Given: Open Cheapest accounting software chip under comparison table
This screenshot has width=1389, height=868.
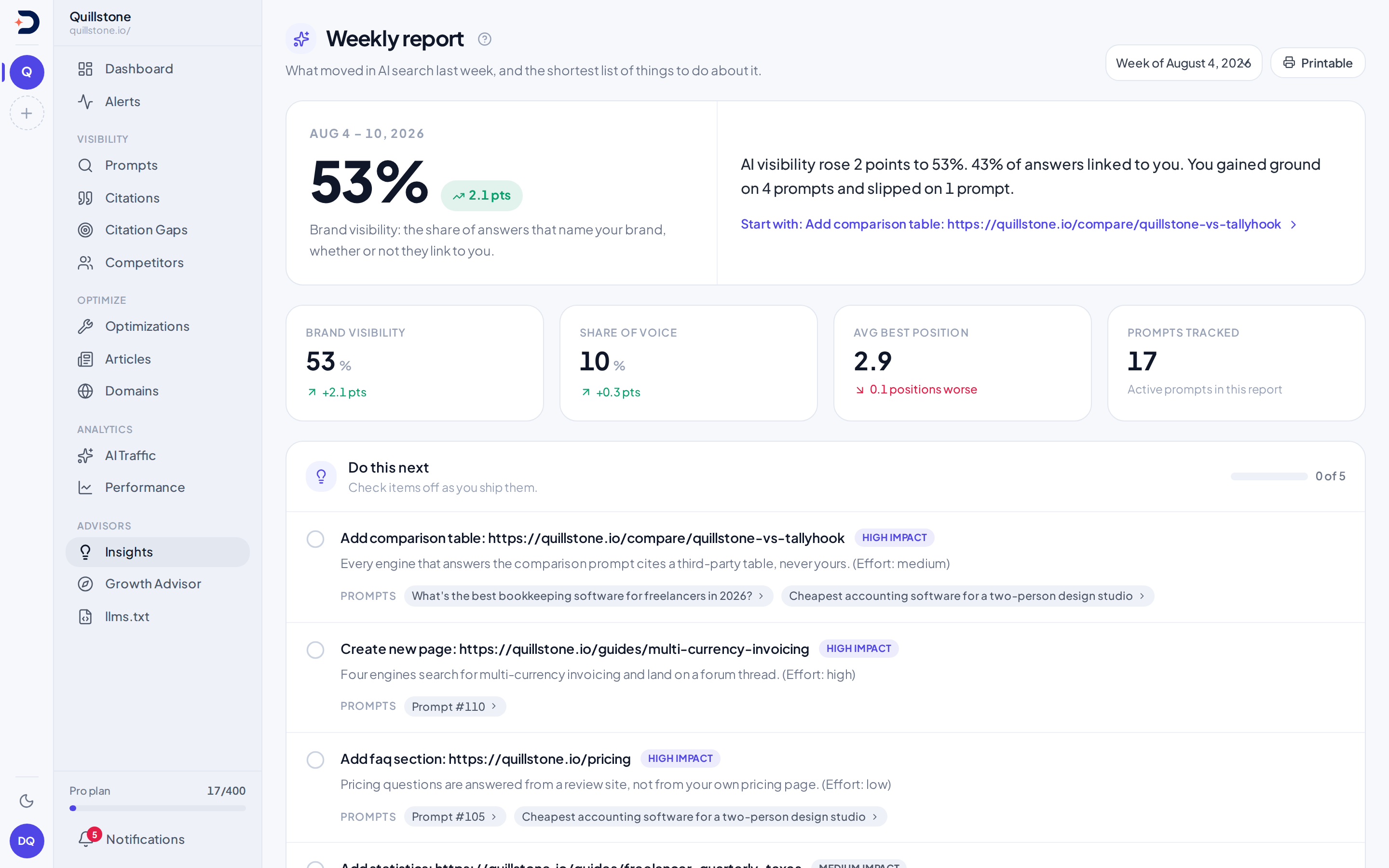Looking at the screenshot, I should [967, 596].
